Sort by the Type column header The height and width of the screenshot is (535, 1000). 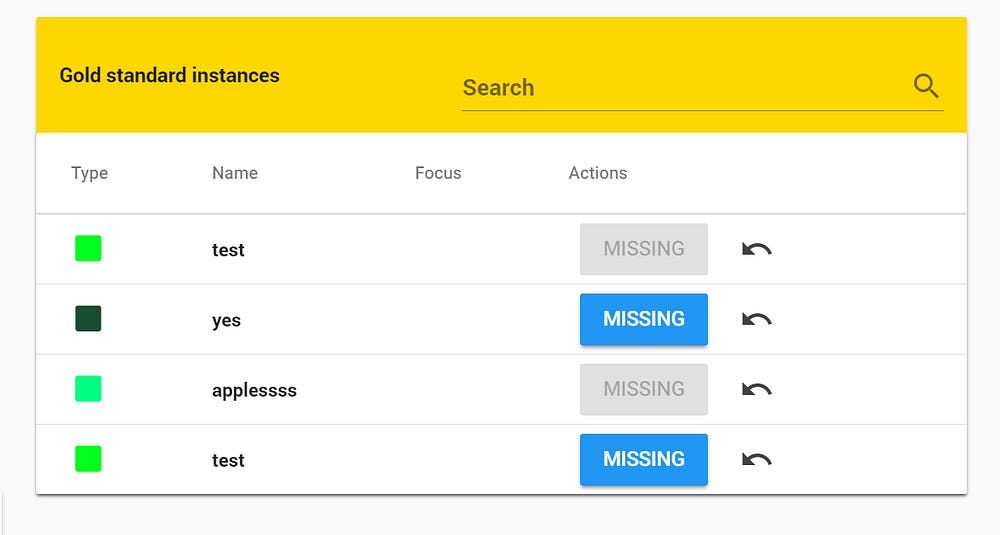89,173
